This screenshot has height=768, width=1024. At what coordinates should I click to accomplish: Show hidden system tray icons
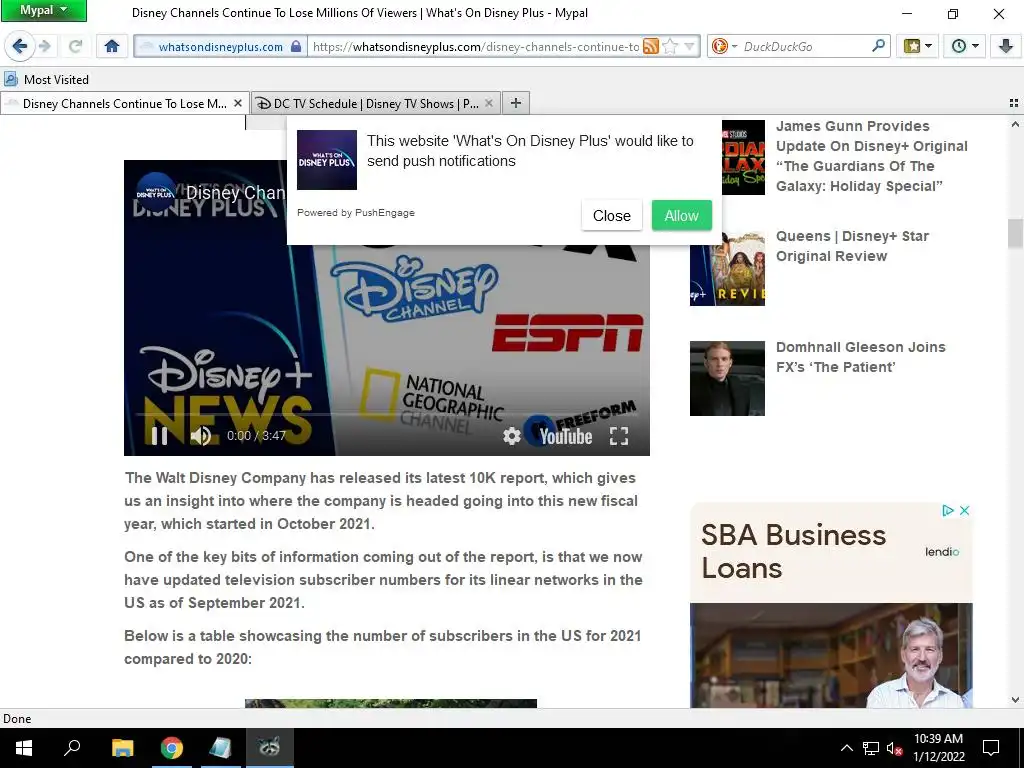pos(846,748)
